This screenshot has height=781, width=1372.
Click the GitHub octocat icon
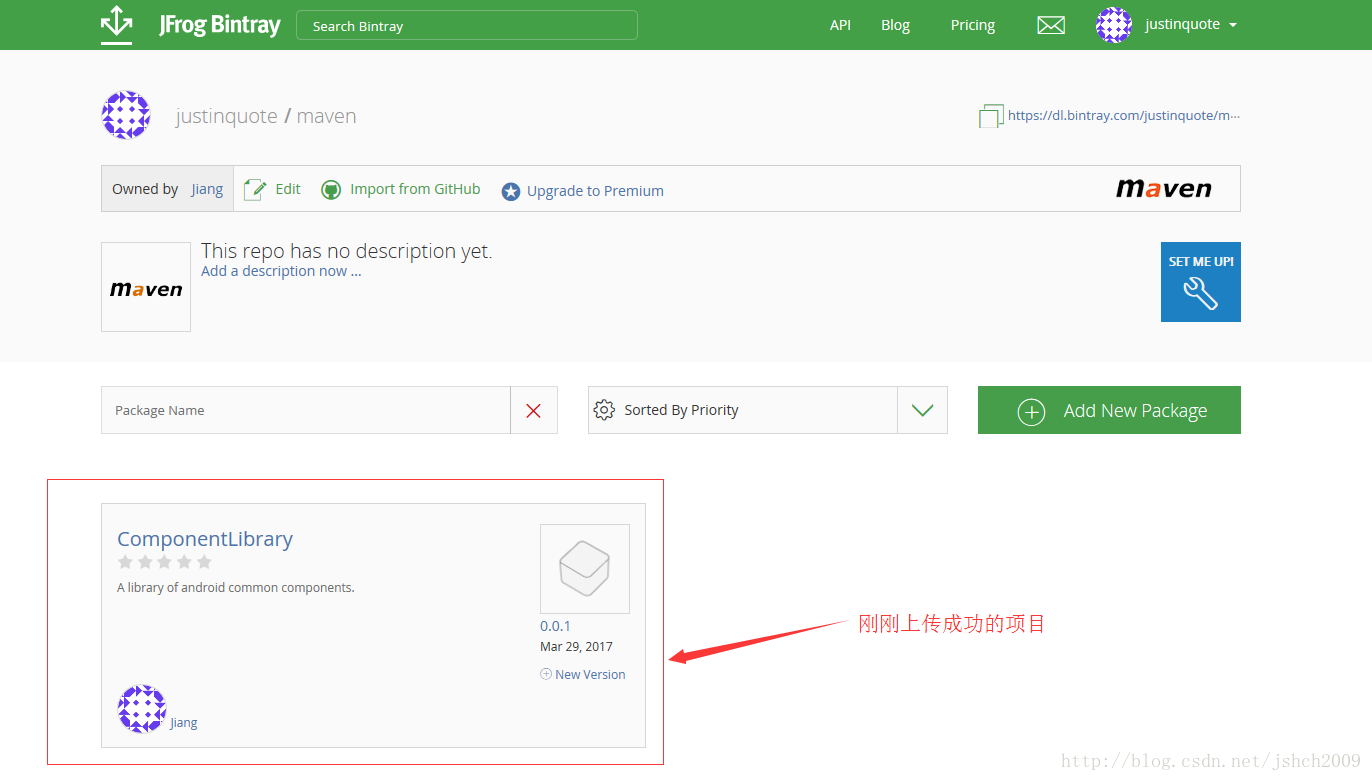point(331,190)
